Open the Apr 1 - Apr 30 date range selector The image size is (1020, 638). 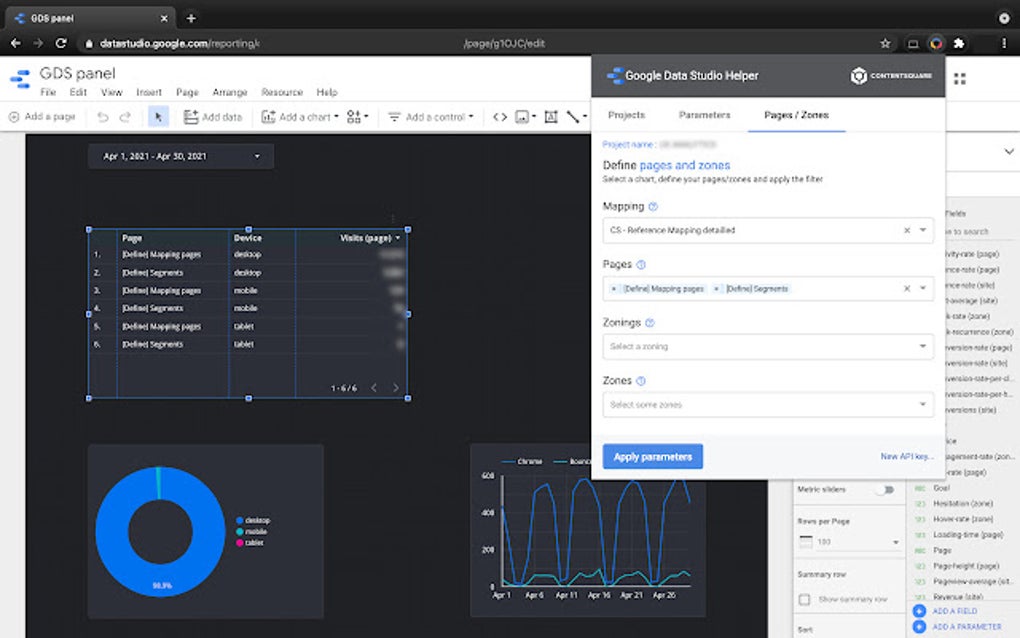point(180,156)
